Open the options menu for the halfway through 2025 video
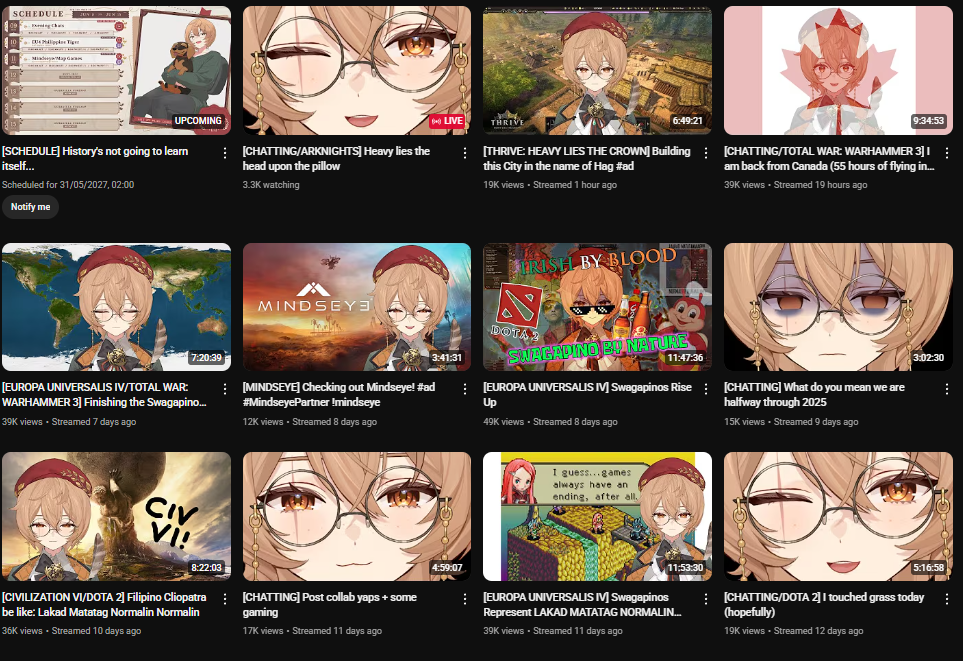This screenshot has width=963, height=661. [946, 389]
